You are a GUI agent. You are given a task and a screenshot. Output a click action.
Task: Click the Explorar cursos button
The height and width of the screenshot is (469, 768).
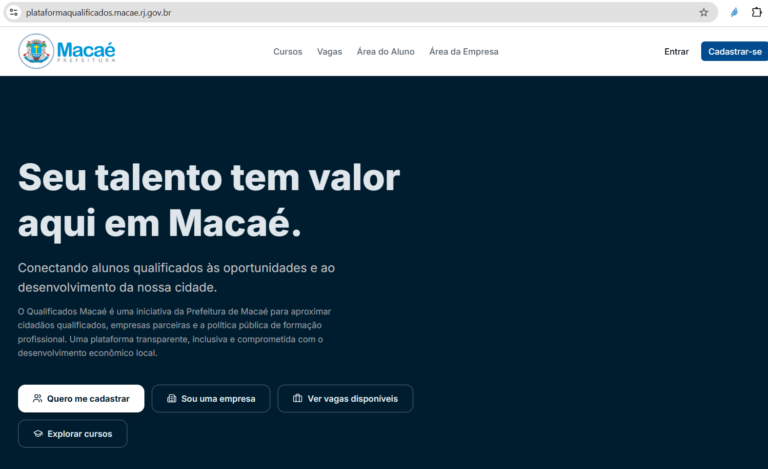(x=72, y=434)
